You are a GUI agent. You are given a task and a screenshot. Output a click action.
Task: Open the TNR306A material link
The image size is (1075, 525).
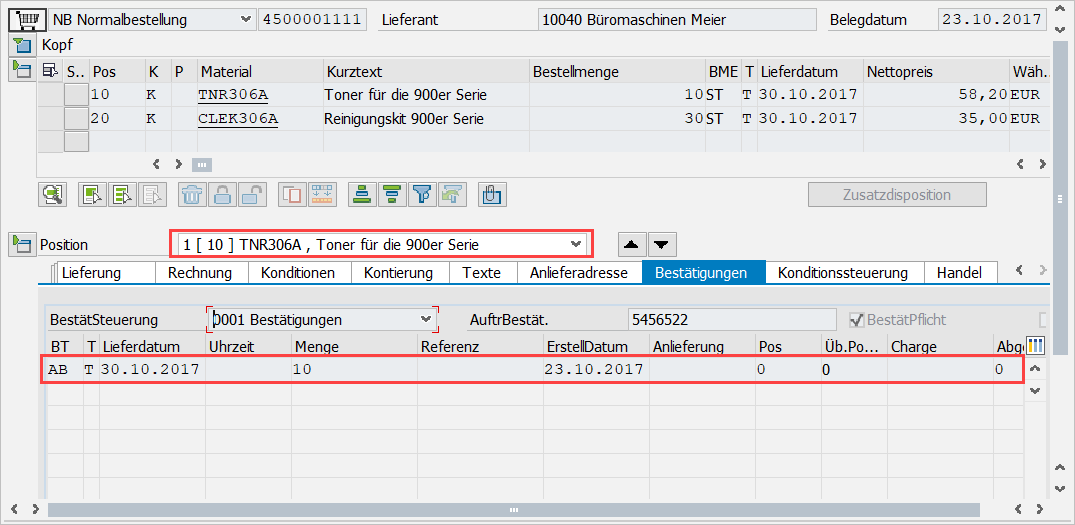pos(234,95)
